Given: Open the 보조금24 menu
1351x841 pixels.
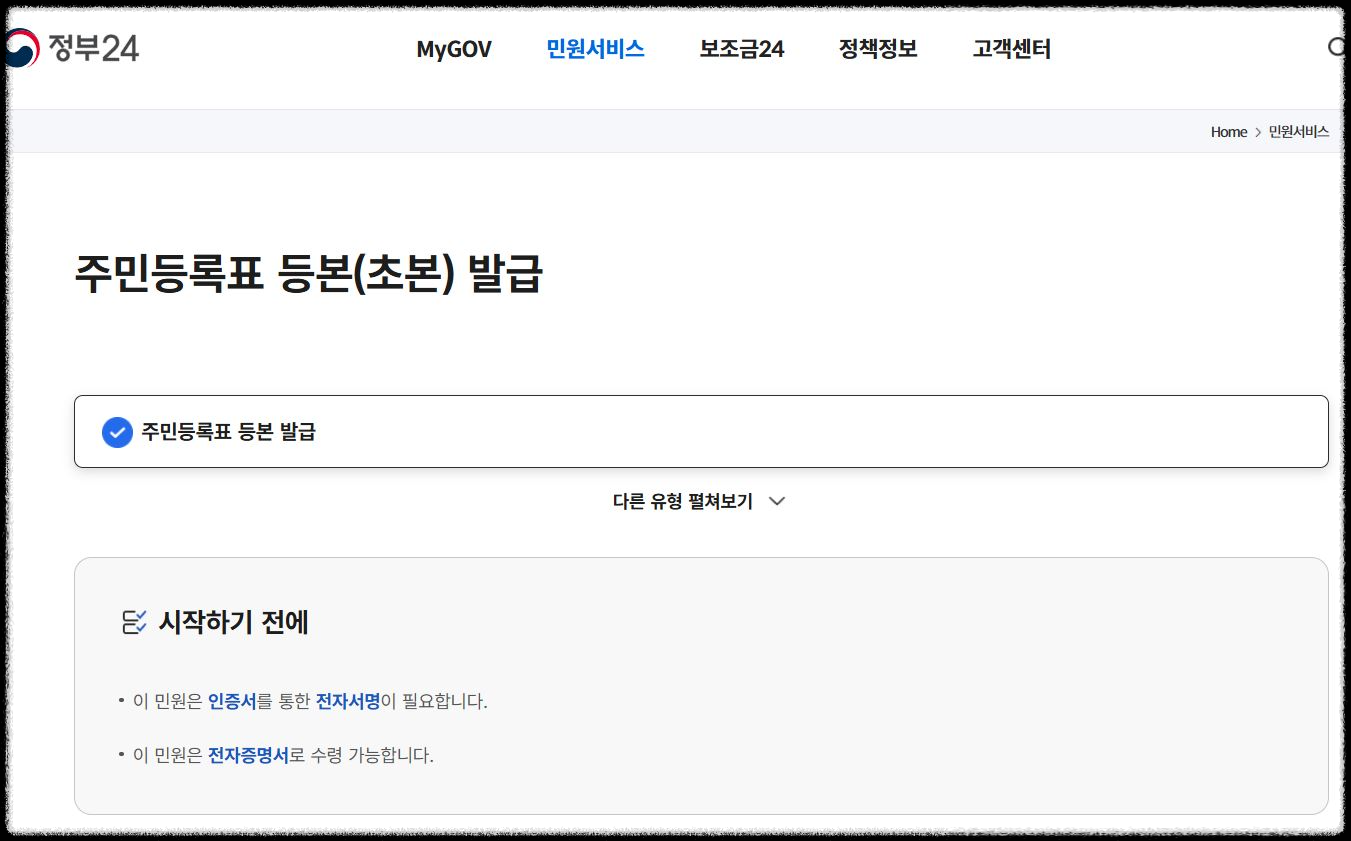Looking at the screenshot, I should tap(741, 48).
